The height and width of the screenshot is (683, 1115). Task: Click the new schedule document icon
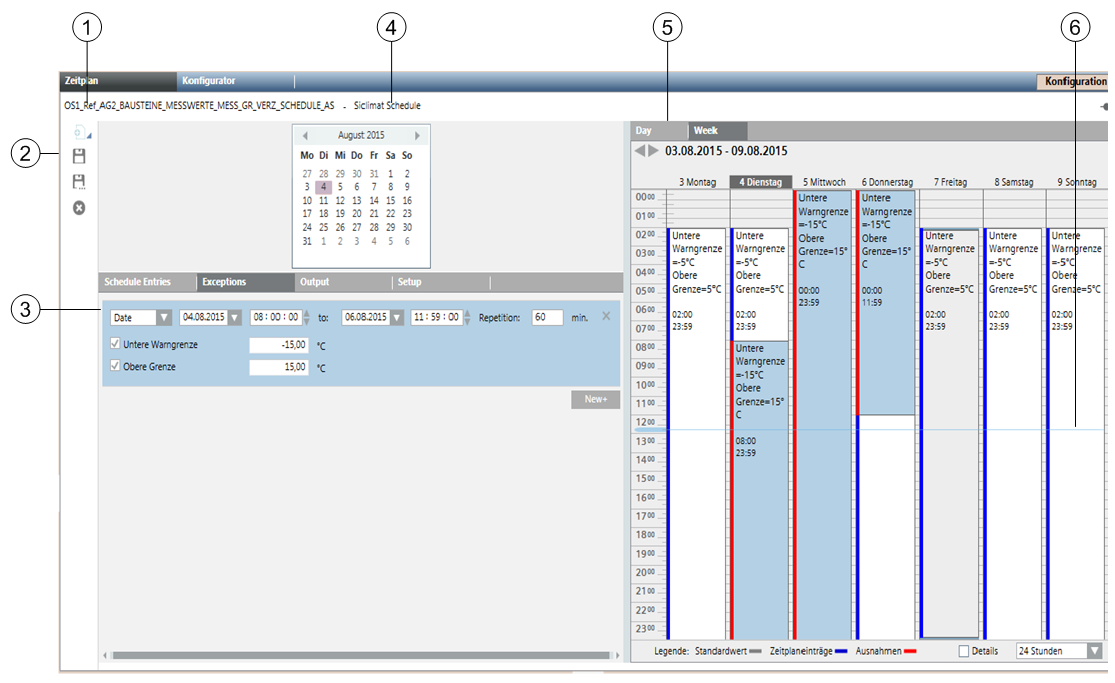[x=79, y=132]
